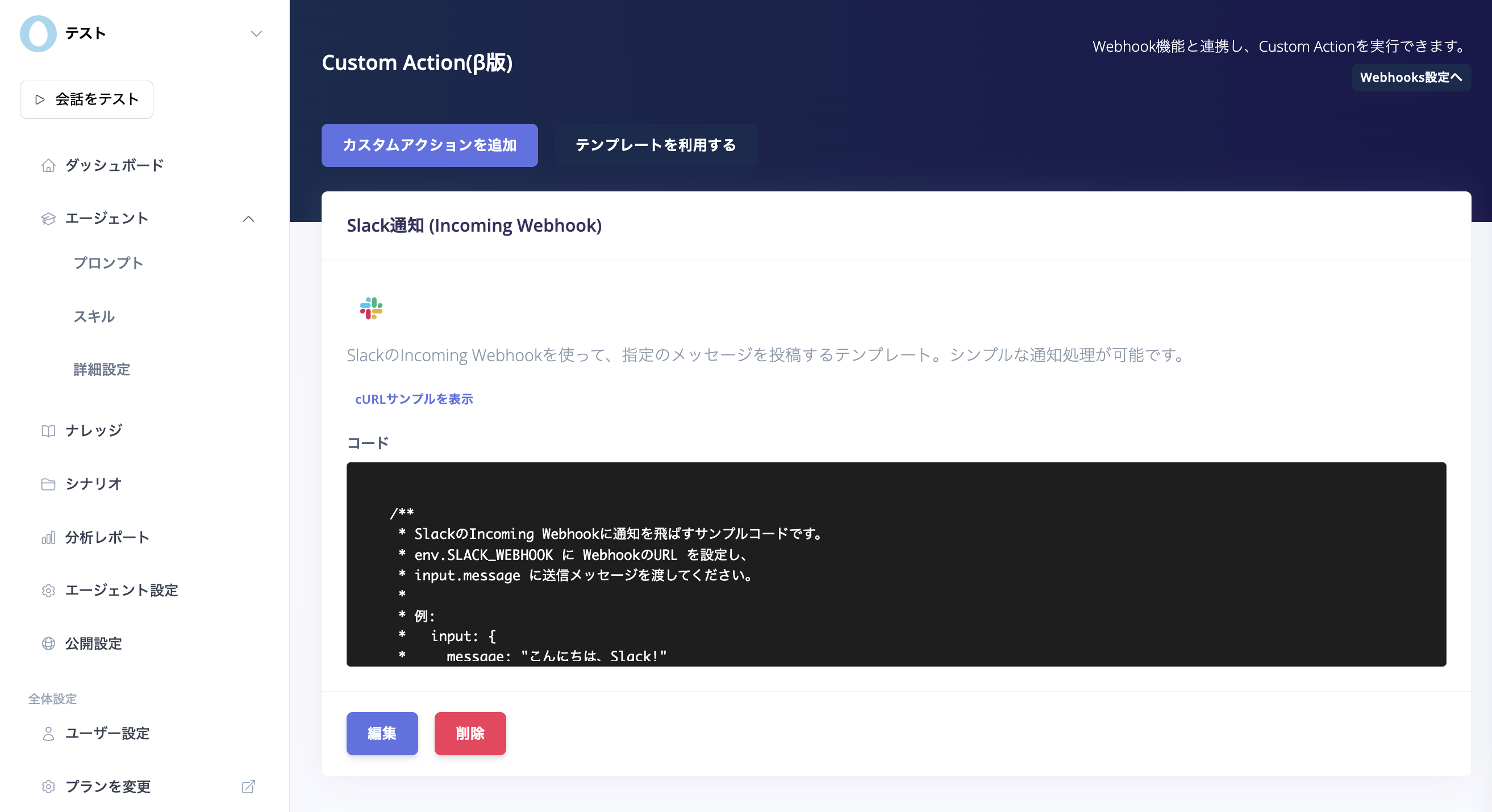Click the user settings person icon
The height and width of the screenshot is (812, 1492).
point(48,733)
